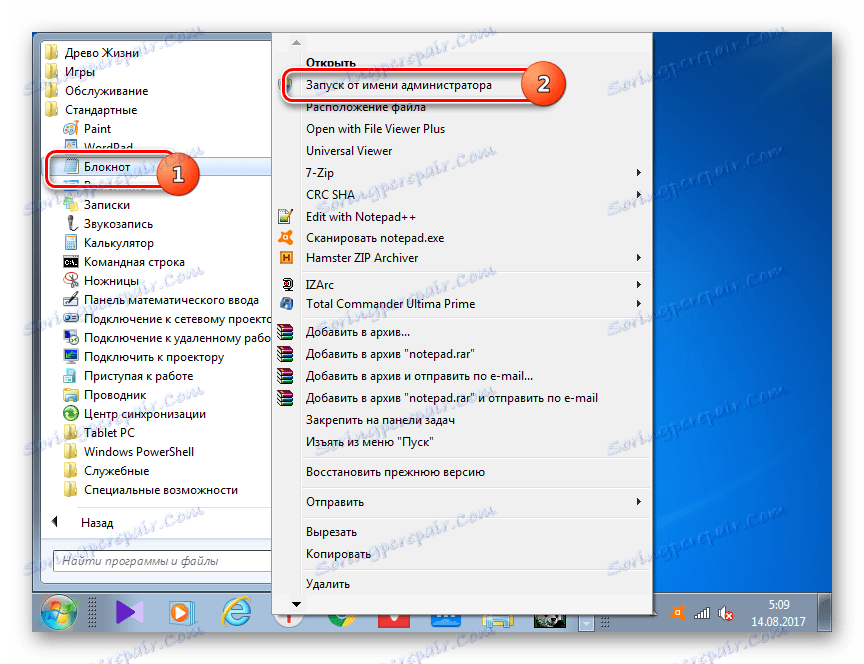864x664 pixels.
Task: Click the Приступая к работе icon
Action: (x=71, y=376)
